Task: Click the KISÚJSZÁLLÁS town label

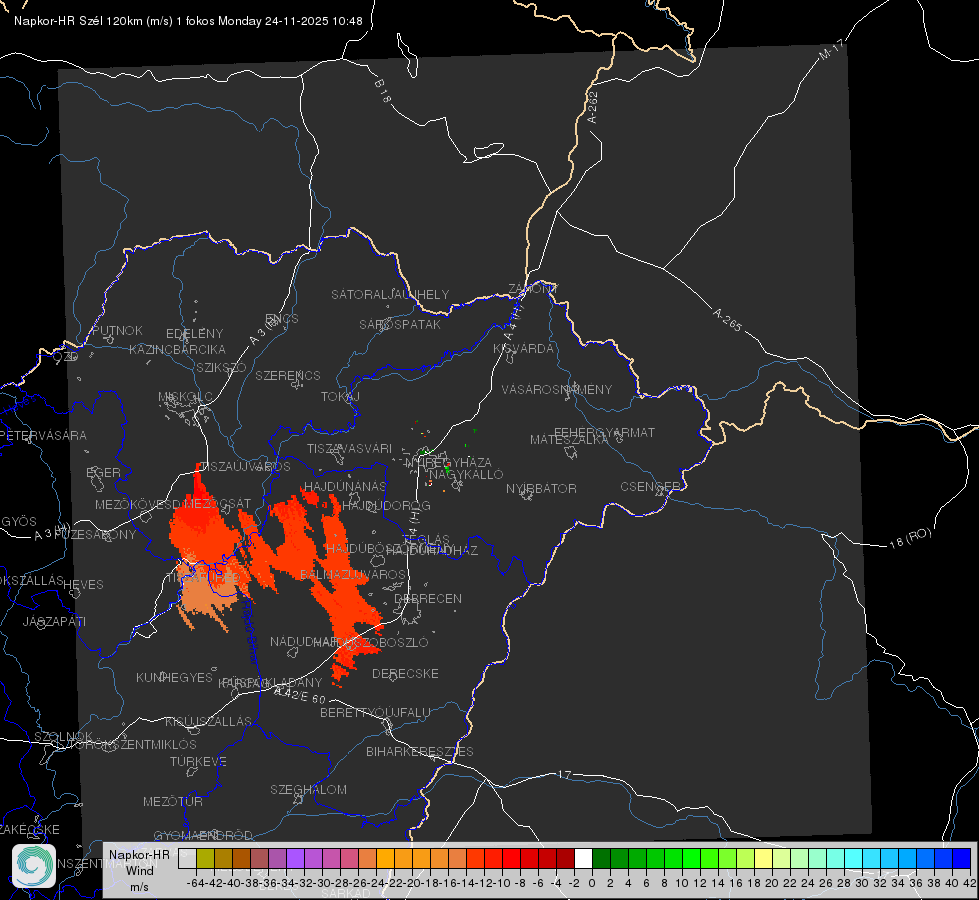Action: click(209, 721)
